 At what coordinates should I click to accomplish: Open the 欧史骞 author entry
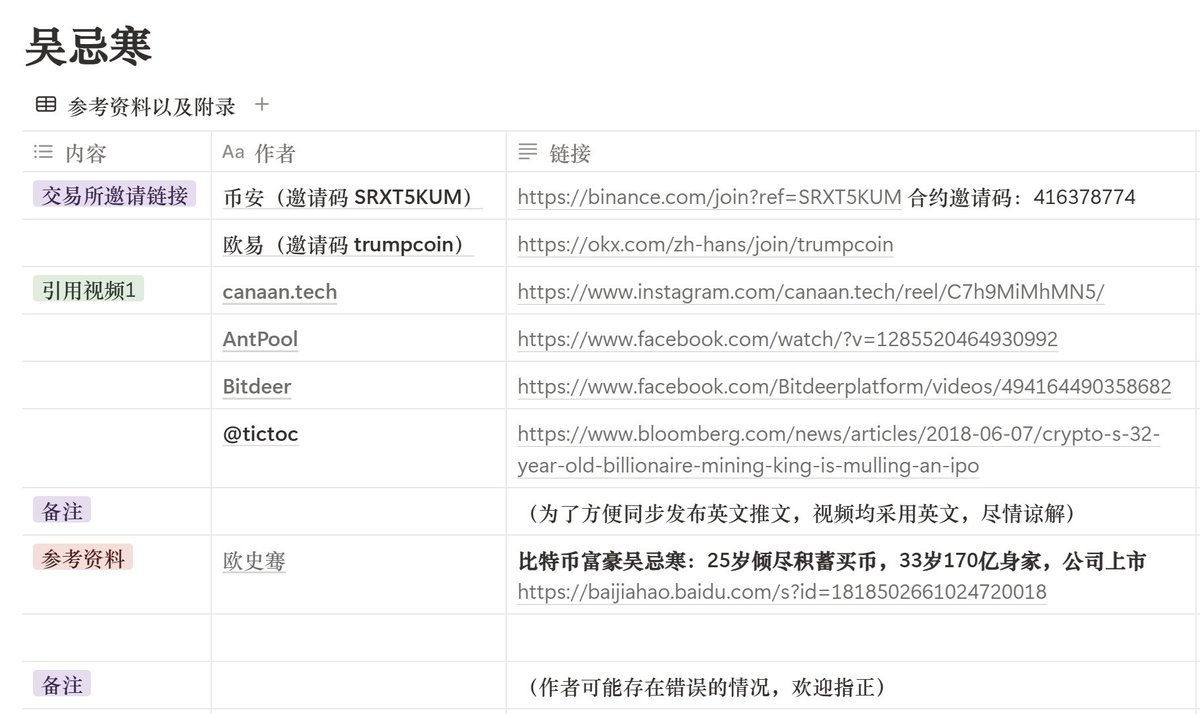254,561
